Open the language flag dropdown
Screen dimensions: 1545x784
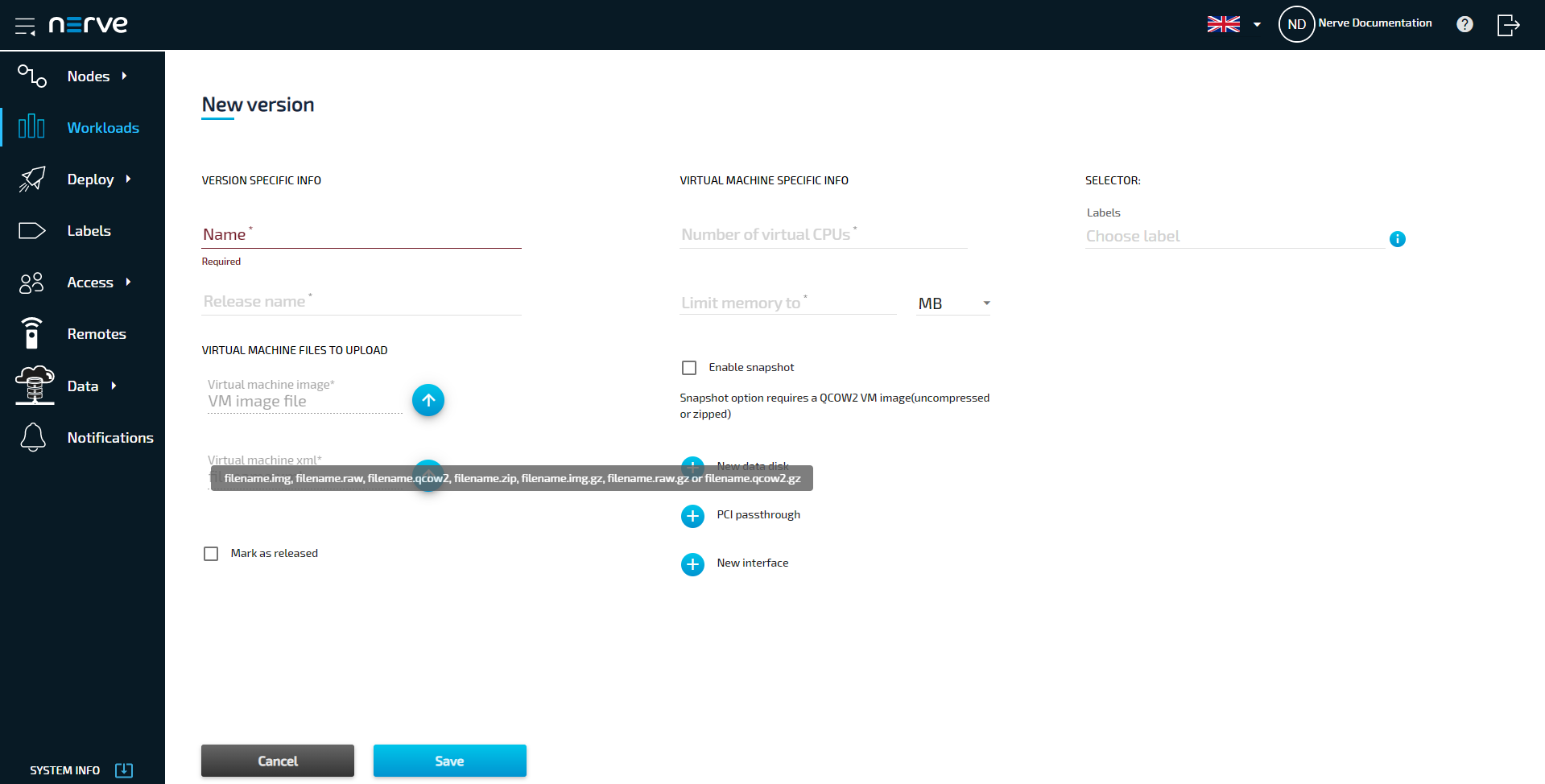coord(1233,24)
